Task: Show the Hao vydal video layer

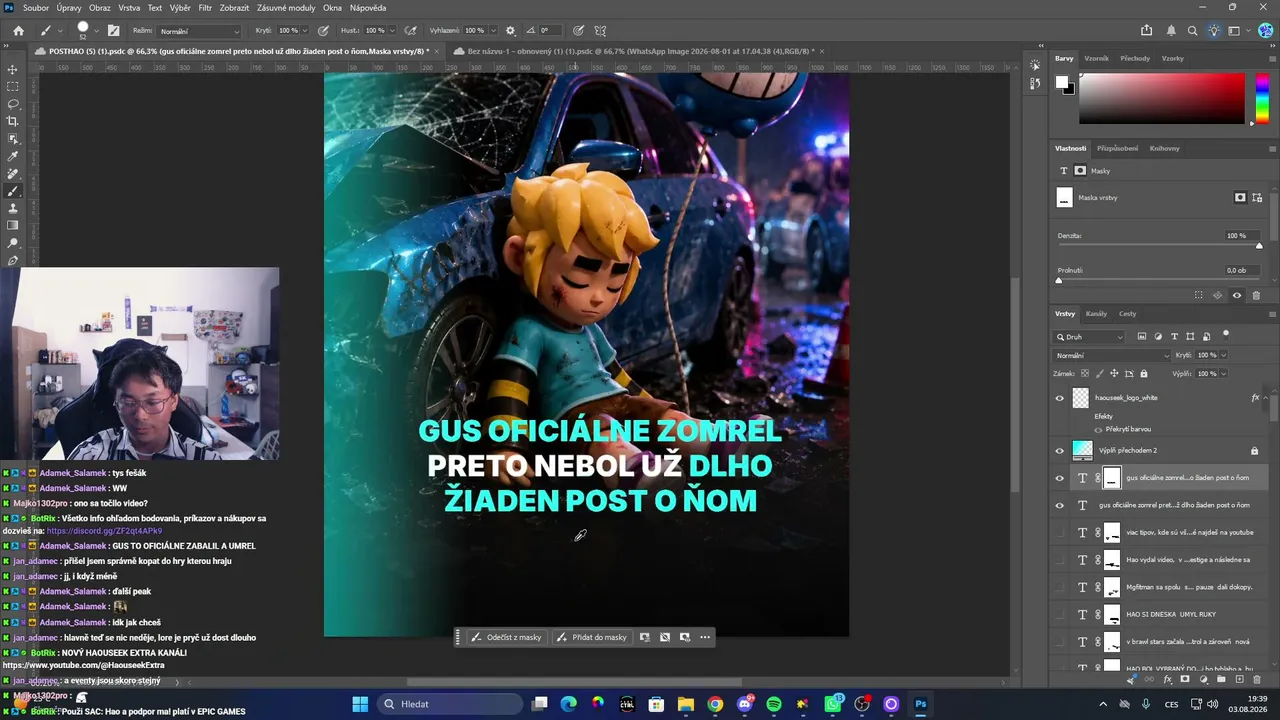Action: coord(1060,560)
